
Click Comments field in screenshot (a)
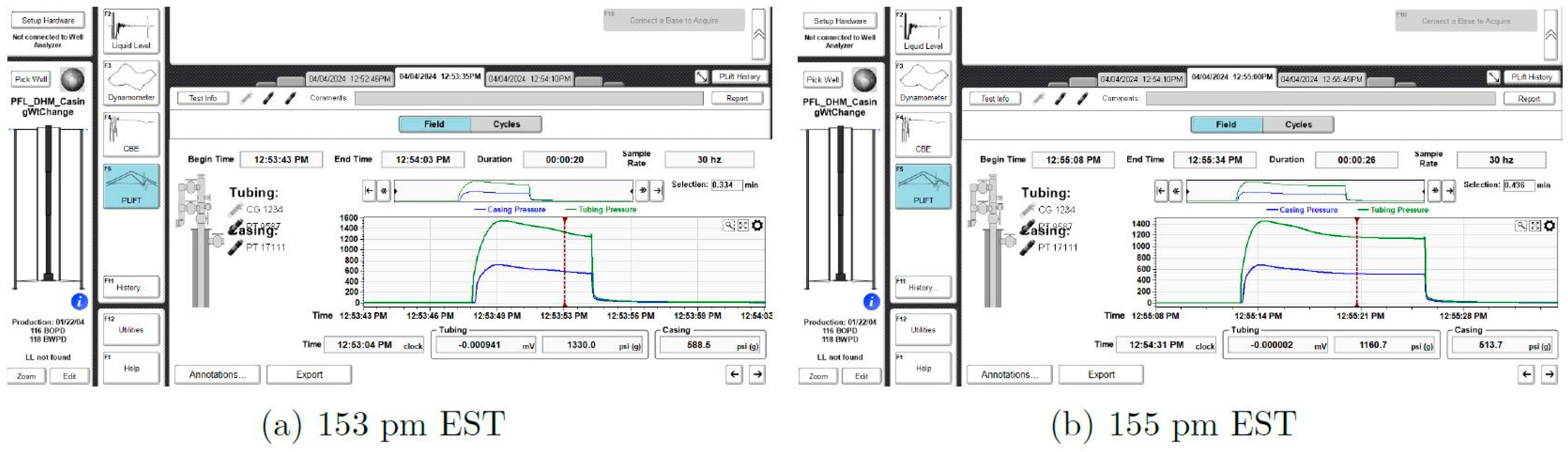click(529, 98)
